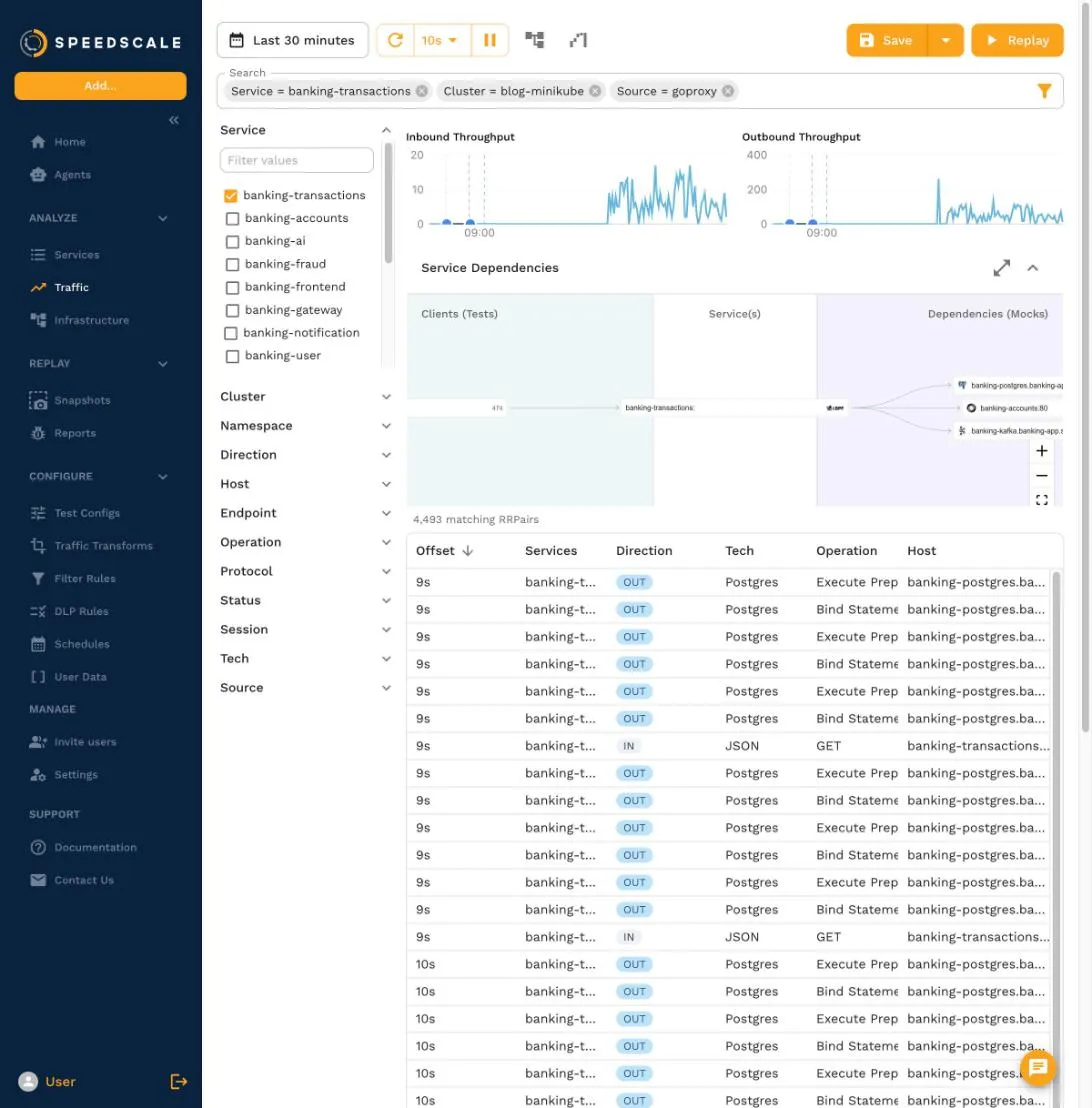1092x1108 pixels.
Task: Click the Invite users icon
Action: 38,742
